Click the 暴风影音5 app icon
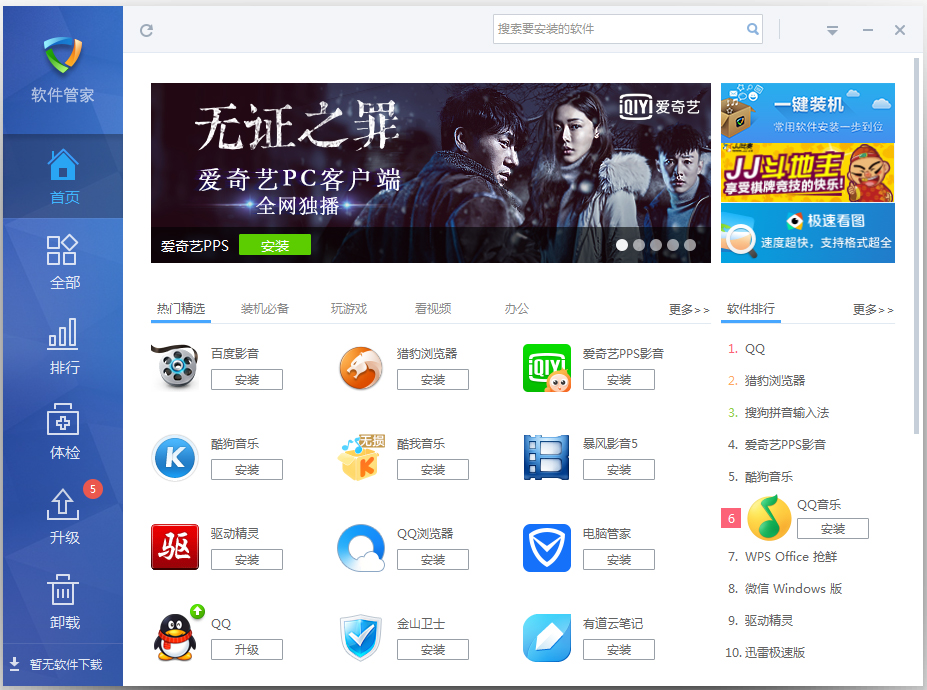The width and height of the screenshot is (927, 690). pos(547,458)
